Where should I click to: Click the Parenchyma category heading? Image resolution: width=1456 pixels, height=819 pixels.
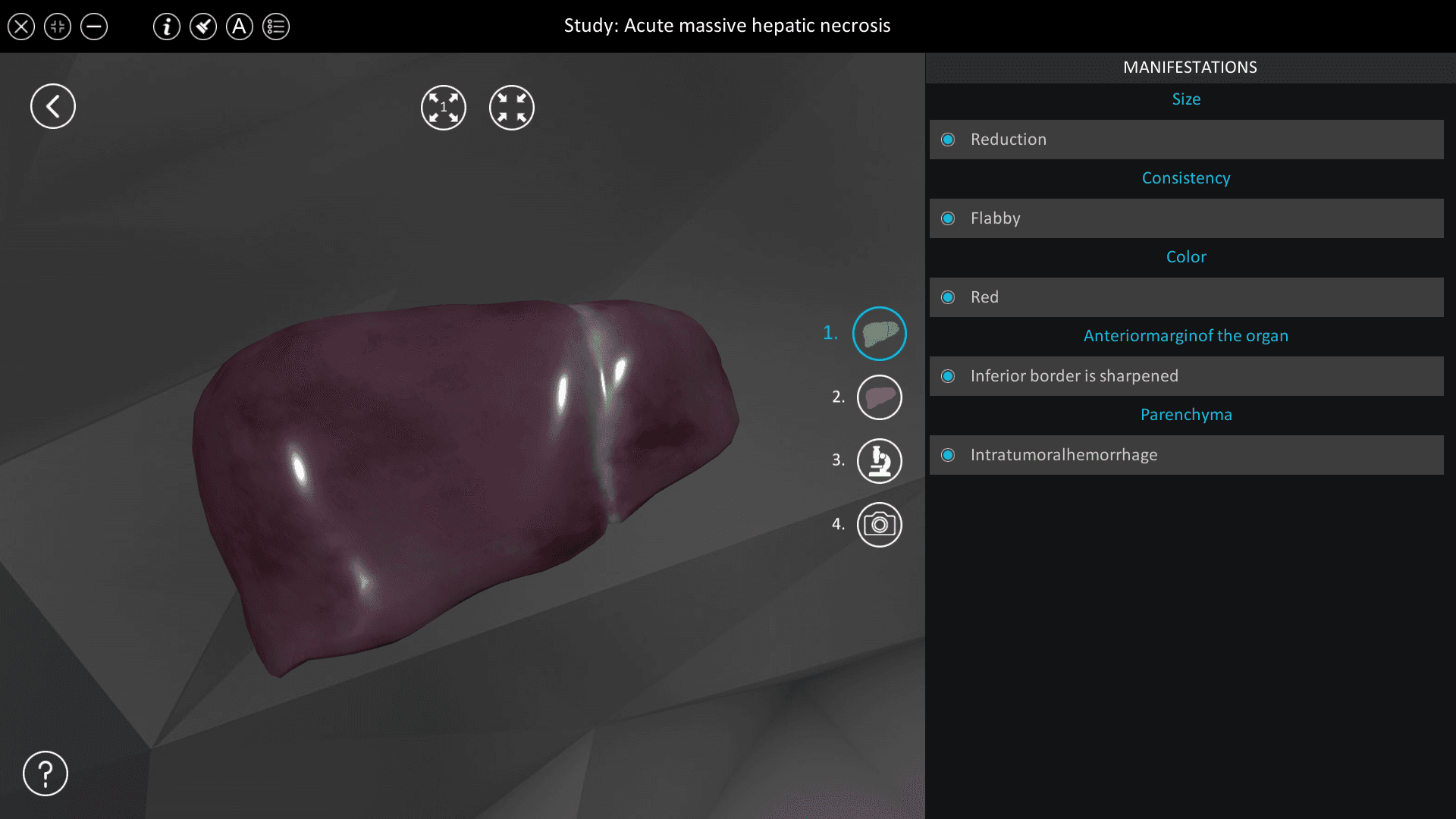tap(1186, 415)
